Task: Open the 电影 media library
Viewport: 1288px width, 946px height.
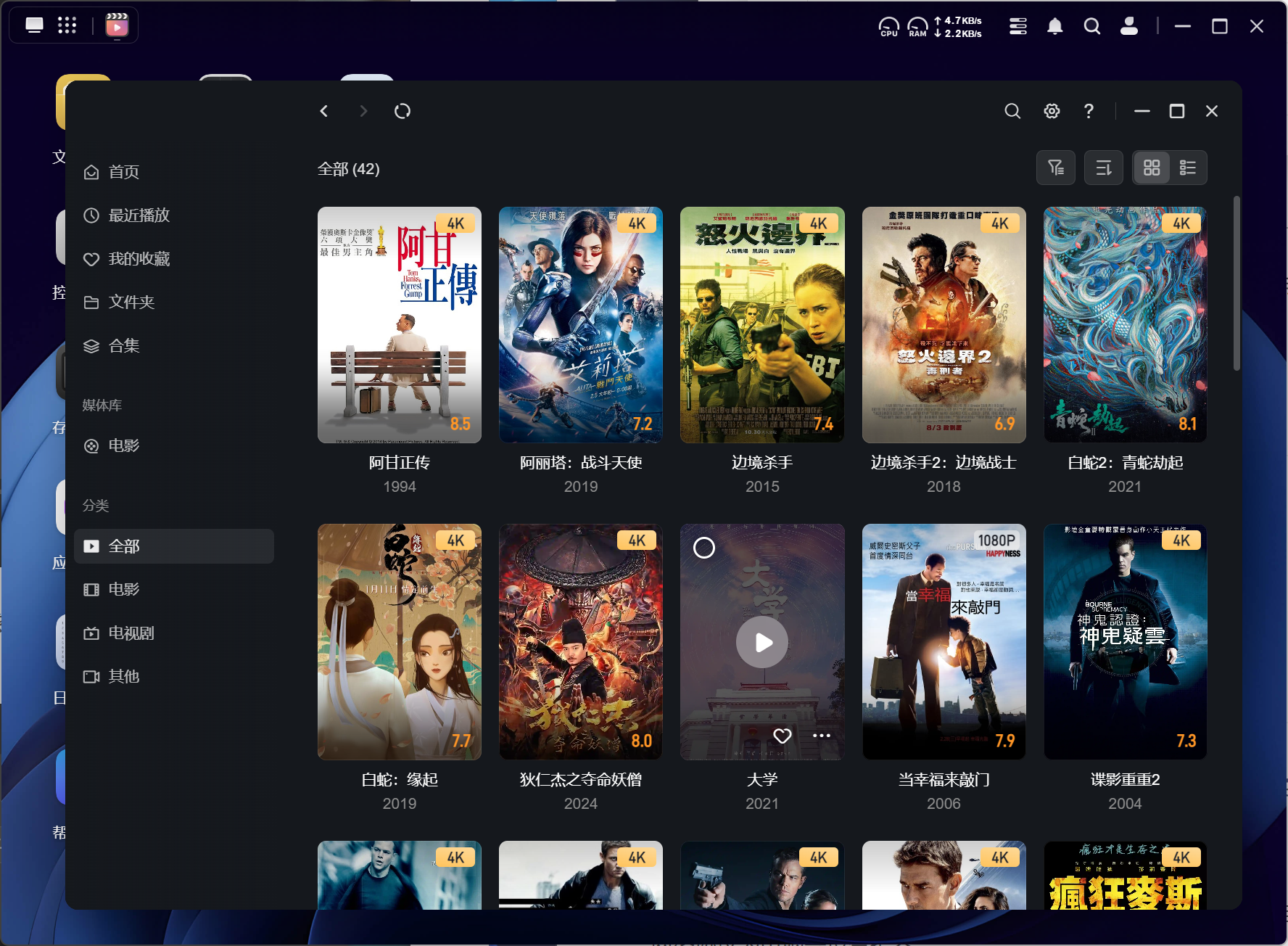Action: click(174, 446)
